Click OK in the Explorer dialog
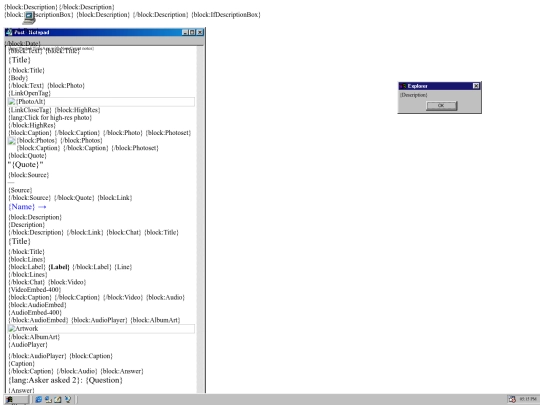Image resolution: width=540 pixels, height=405 pixels. 442,106
